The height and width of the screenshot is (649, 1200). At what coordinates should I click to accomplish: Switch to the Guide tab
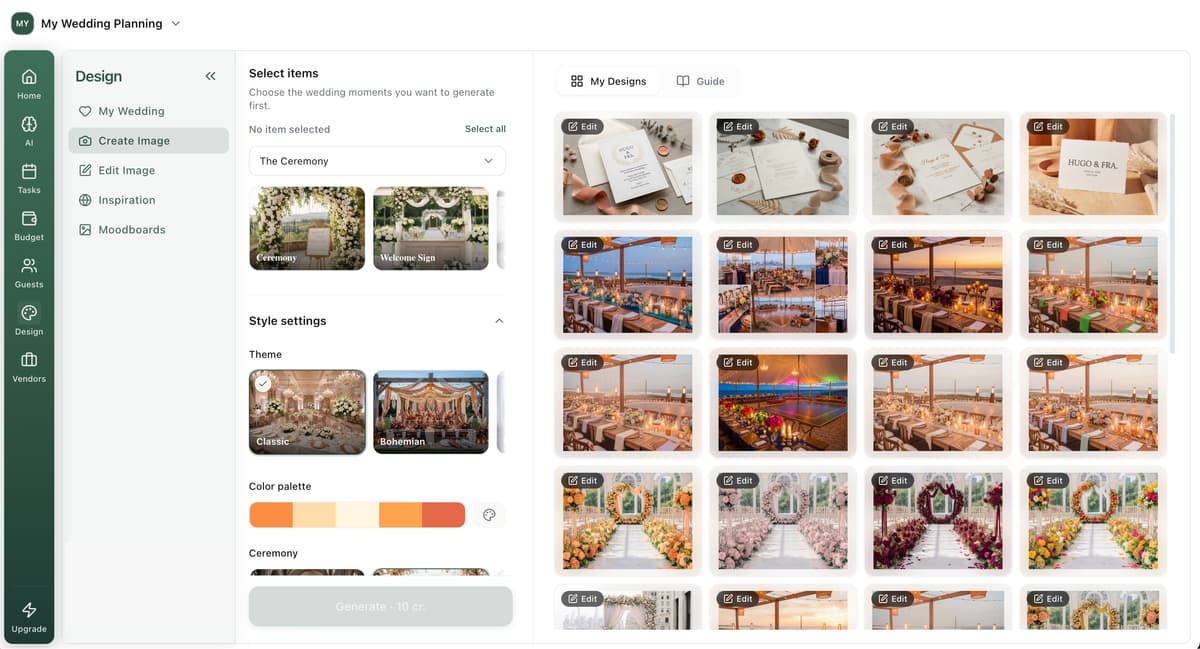[x=702, y=80]
